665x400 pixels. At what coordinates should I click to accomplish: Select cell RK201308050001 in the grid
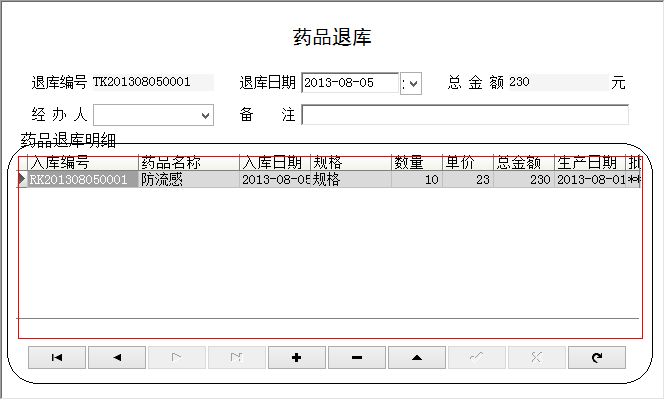coord(83,179)
